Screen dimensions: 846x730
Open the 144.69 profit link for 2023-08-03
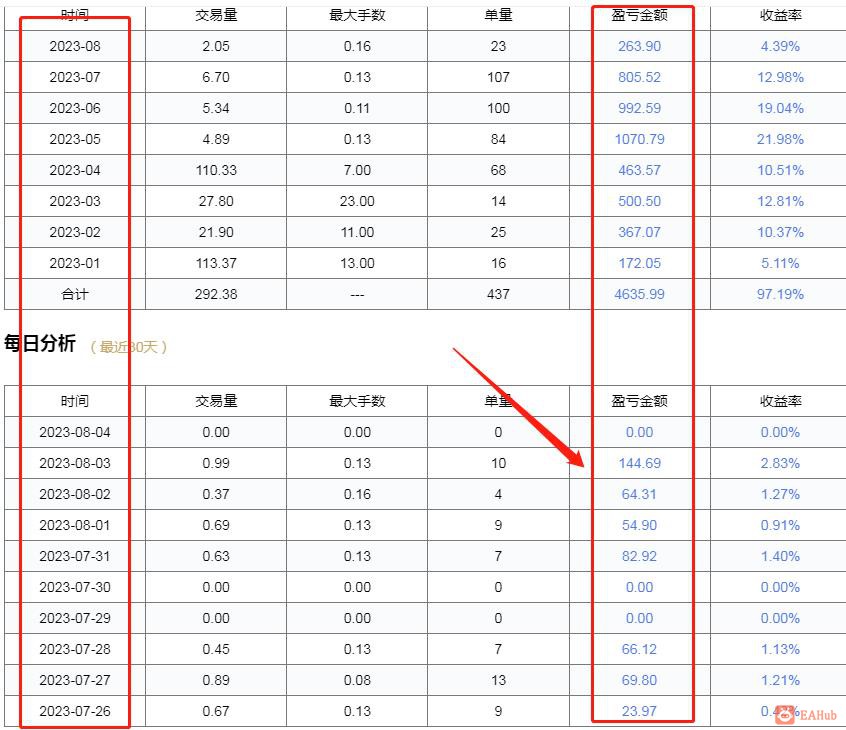click(638, 463)
